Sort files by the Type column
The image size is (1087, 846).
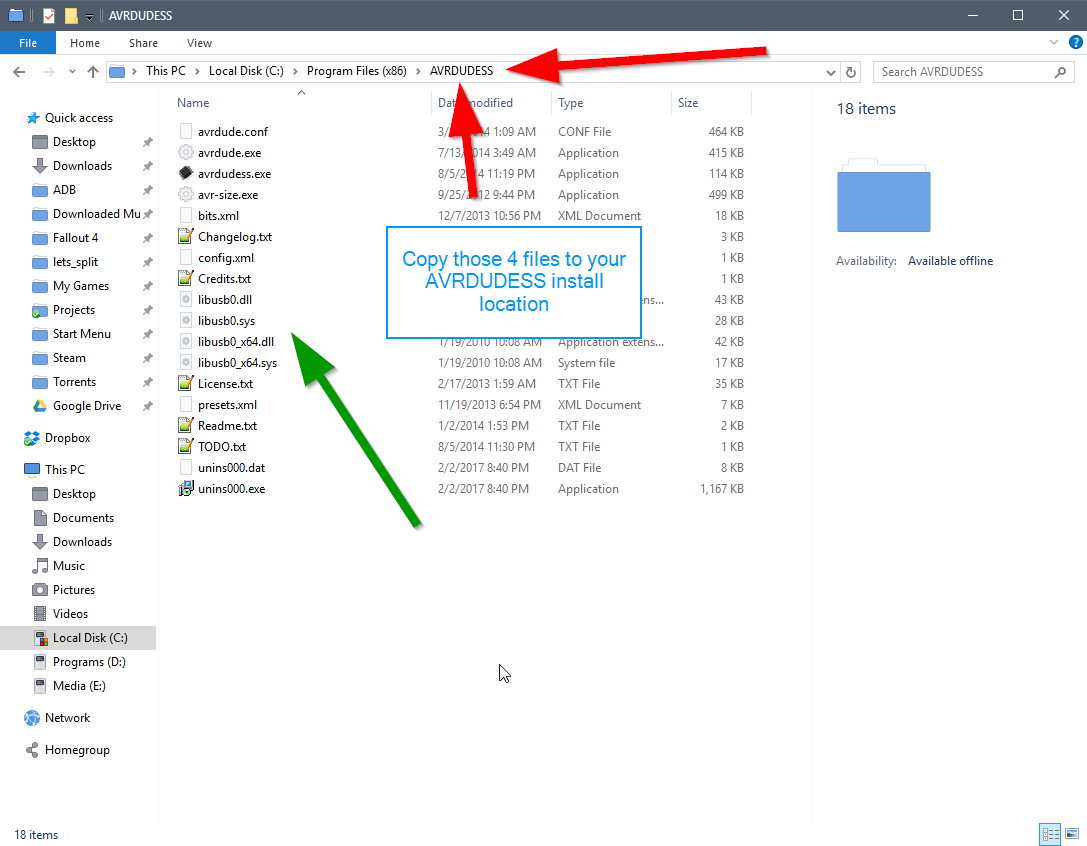tap(571, 103)
